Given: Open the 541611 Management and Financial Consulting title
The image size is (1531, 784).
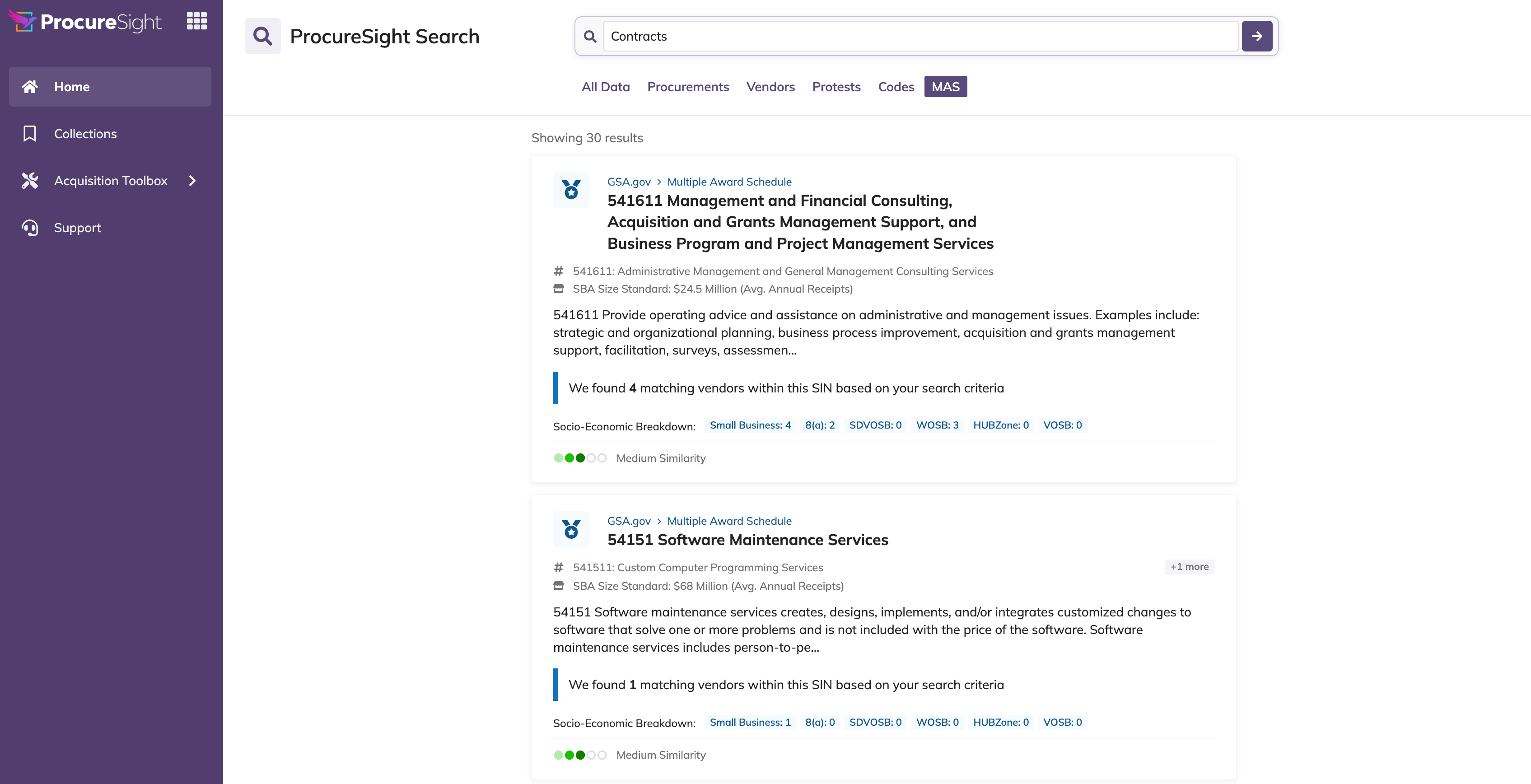Looking at the screenshot, I should click(800, 222).
